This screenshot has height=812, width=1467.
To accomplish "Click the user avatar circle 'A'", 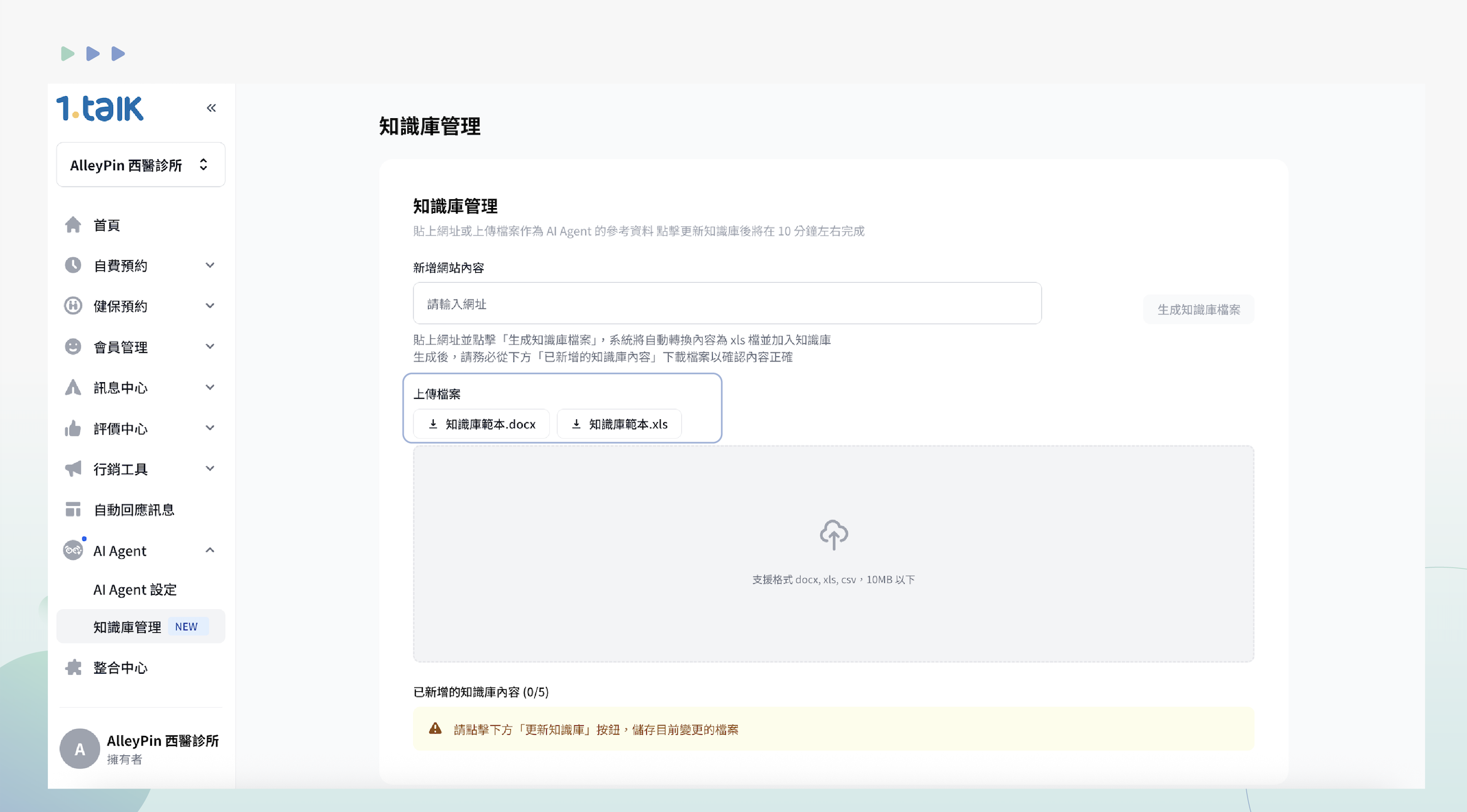I will tap(80, 749).
